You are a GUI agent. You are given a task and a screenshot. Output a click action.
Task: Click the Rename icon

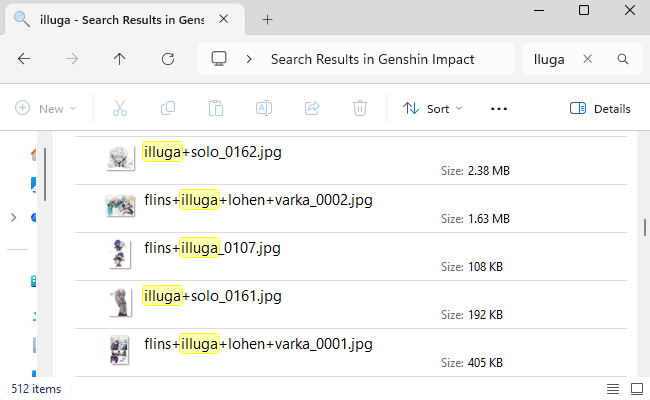point(264,108)
